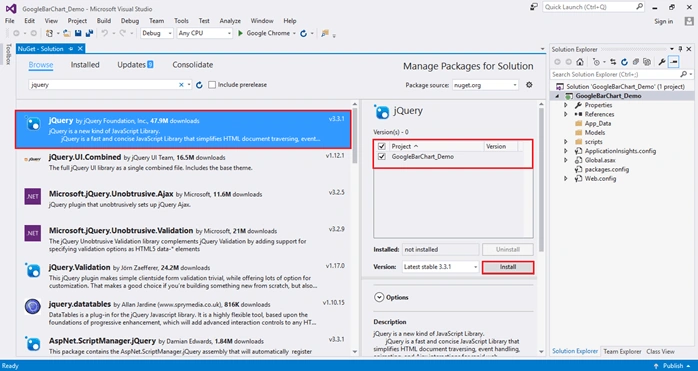The height and width of the screenshot is (371, 698).
Task: Click the Quick Launch search field
Action: 593,7
